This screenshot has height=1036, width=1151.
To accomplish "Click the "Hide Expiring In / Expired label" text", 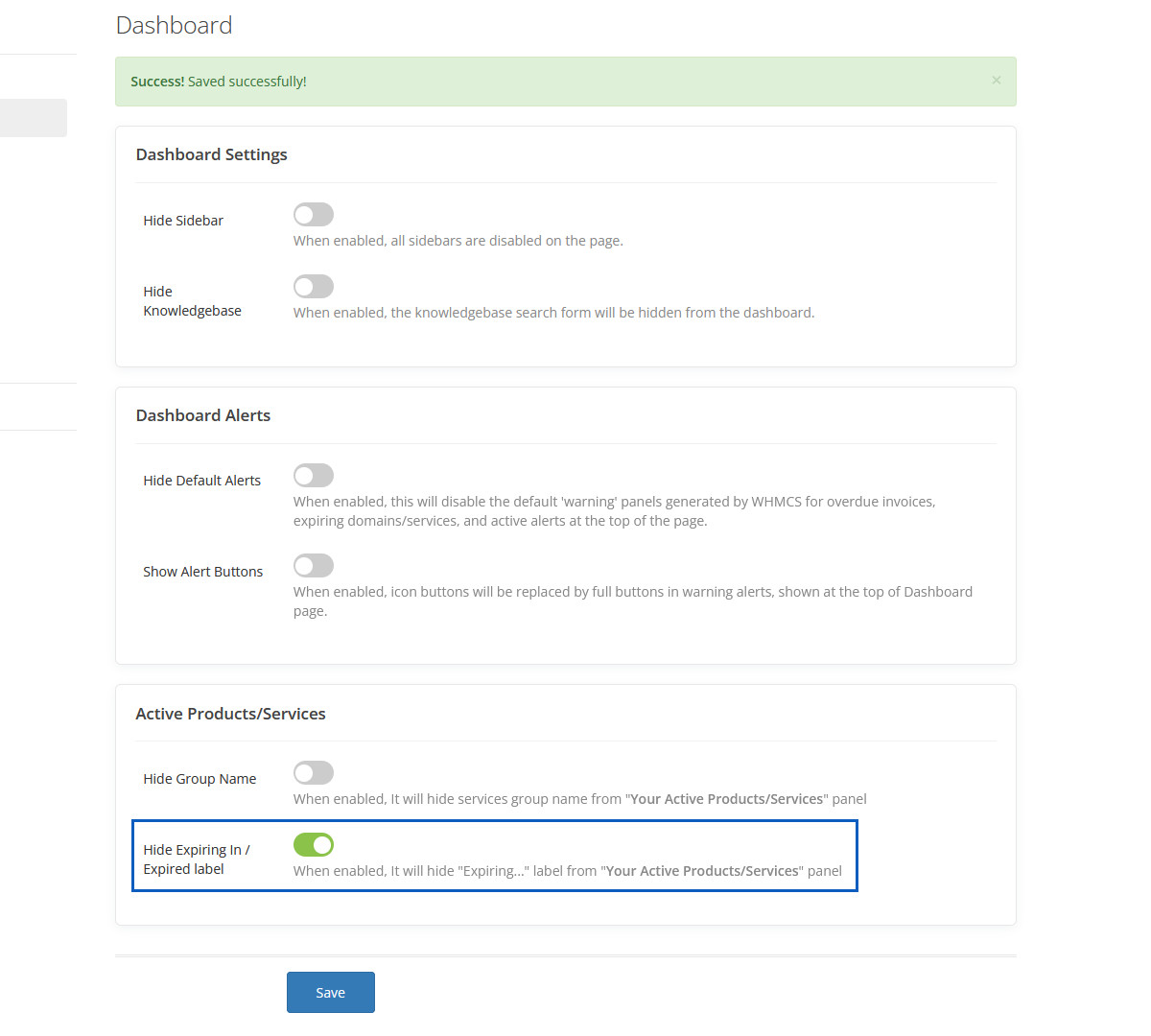I will (196, 859).
